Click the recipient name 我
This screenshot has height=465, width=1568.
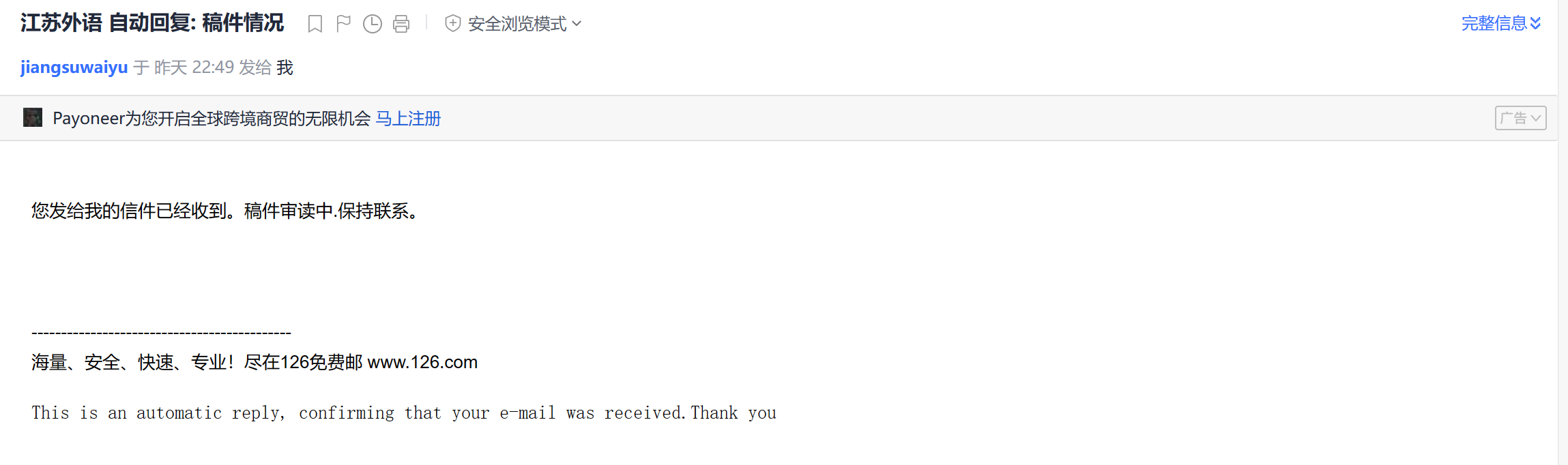coord(285,67)
